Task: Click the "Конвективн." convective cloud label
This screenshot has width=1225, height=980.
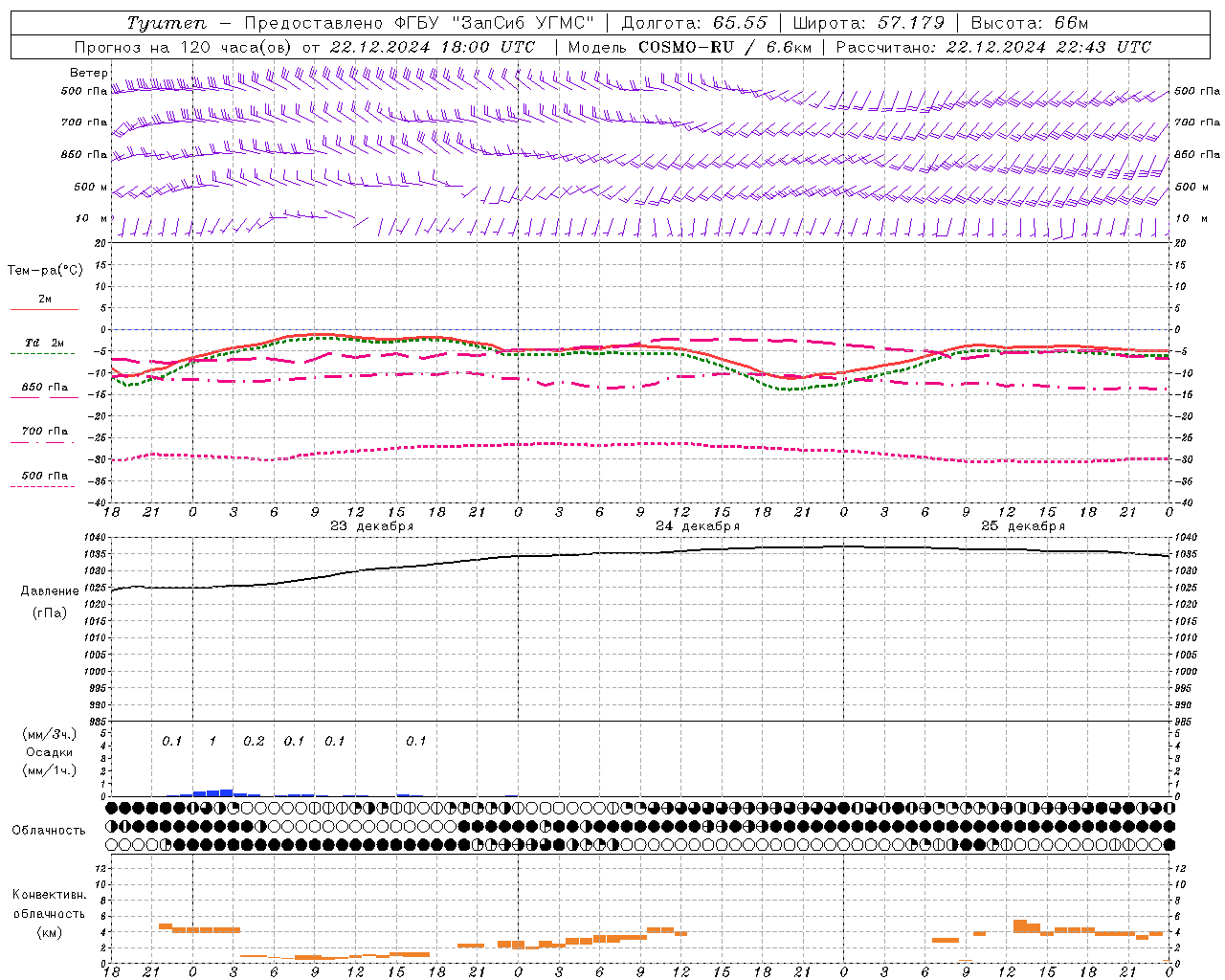Action: [50, 895]
